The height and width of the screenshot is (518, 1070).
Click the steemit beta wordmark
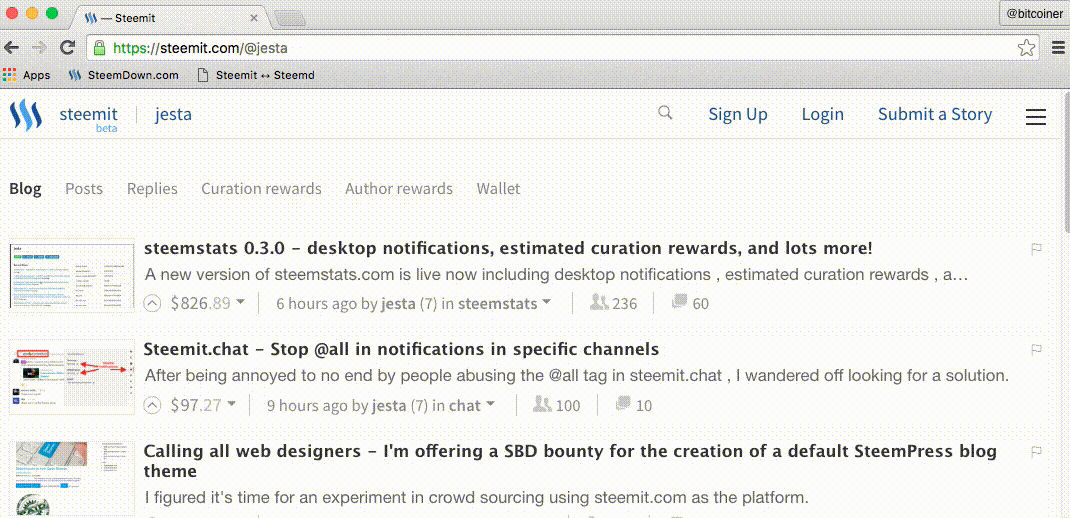tap(88, 118)
